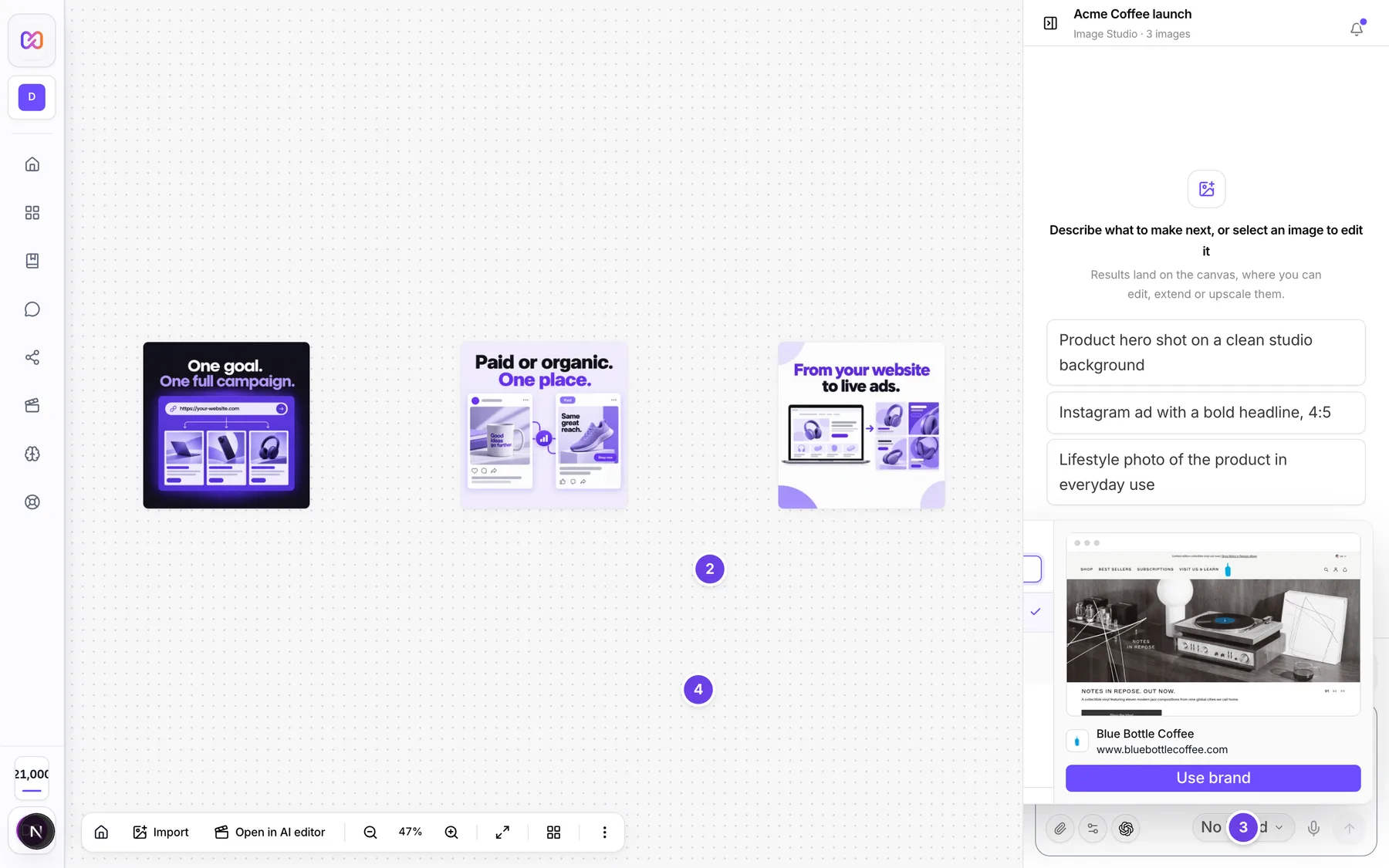Select the 'Paid or organic. One place.' image

pos(544,425)
